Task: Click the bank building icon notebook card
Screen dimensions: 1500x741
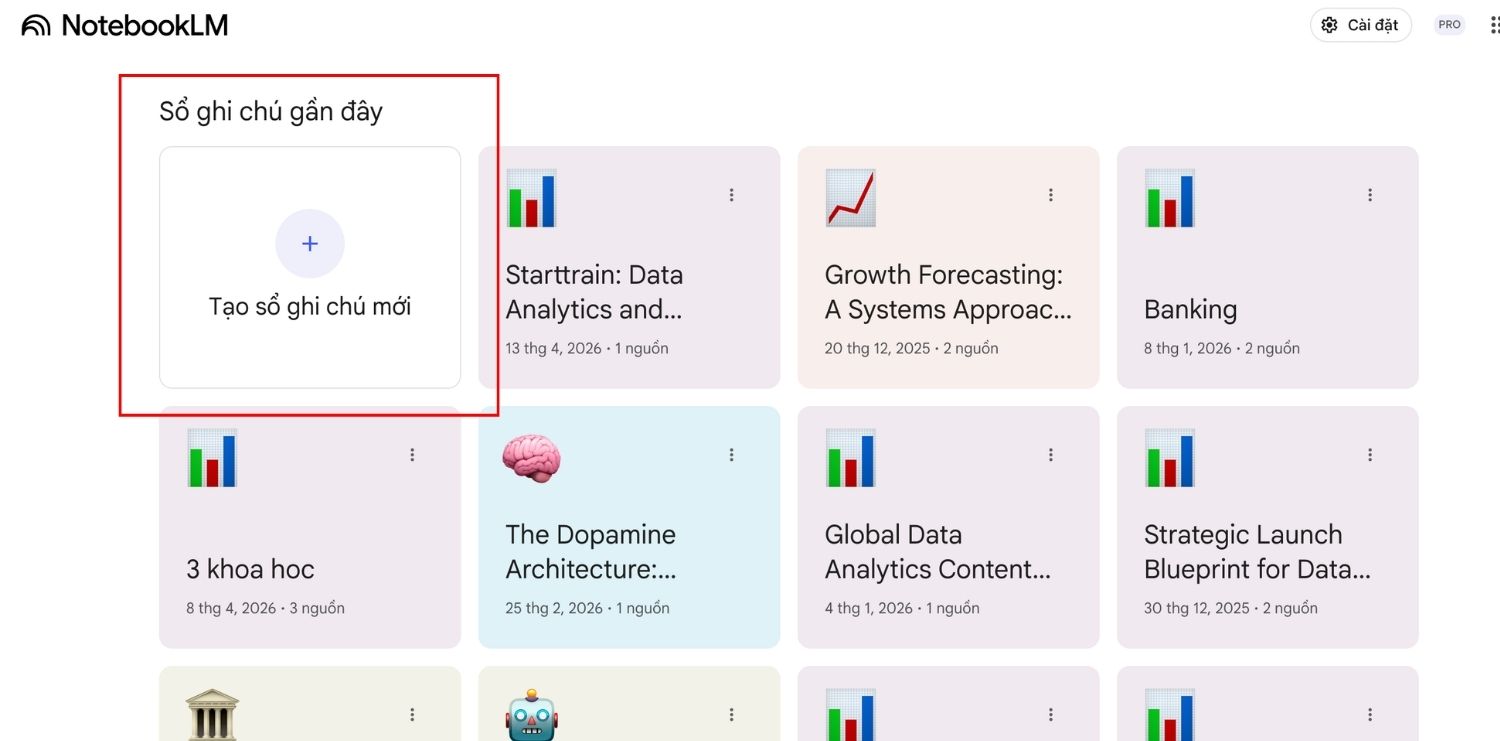Action: (x=212, y=714)
